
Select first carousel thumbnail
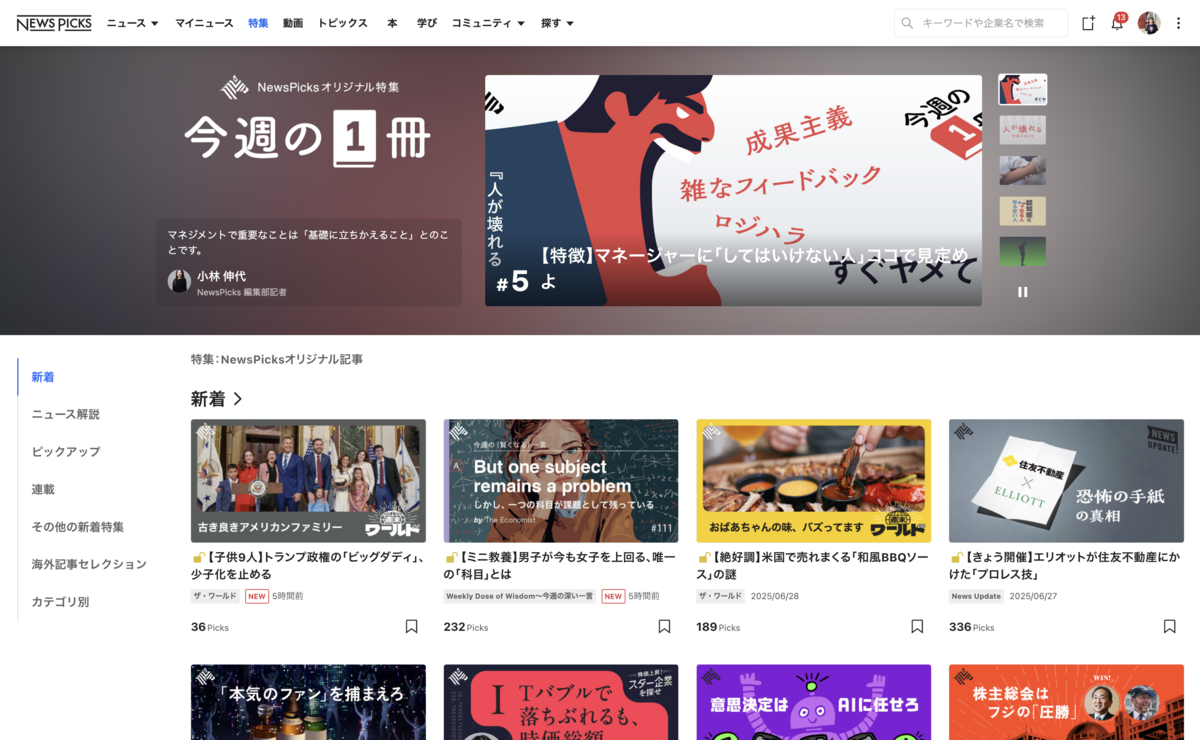coord(1022,89)
